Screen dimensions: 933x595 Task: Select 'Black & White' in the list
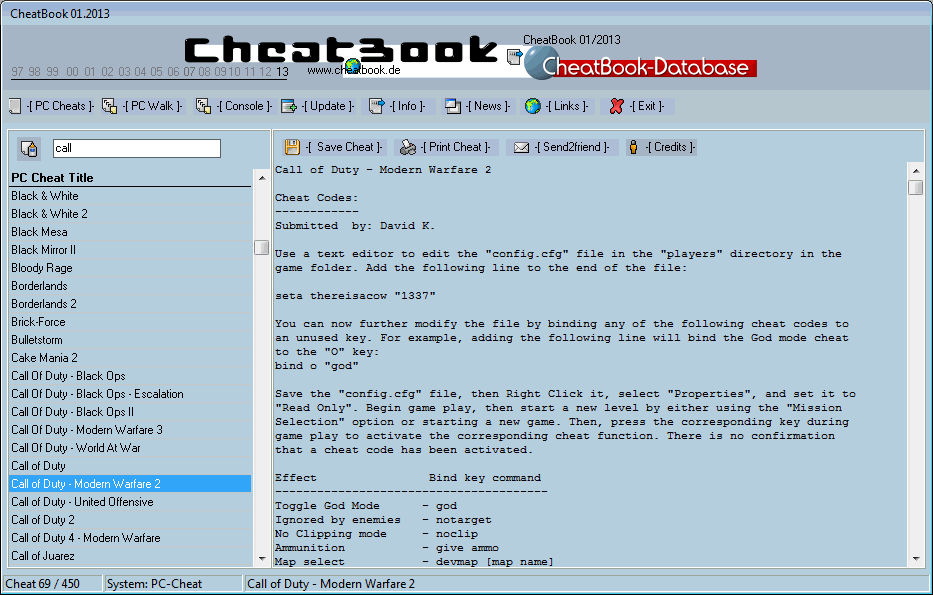click(130, 196)
